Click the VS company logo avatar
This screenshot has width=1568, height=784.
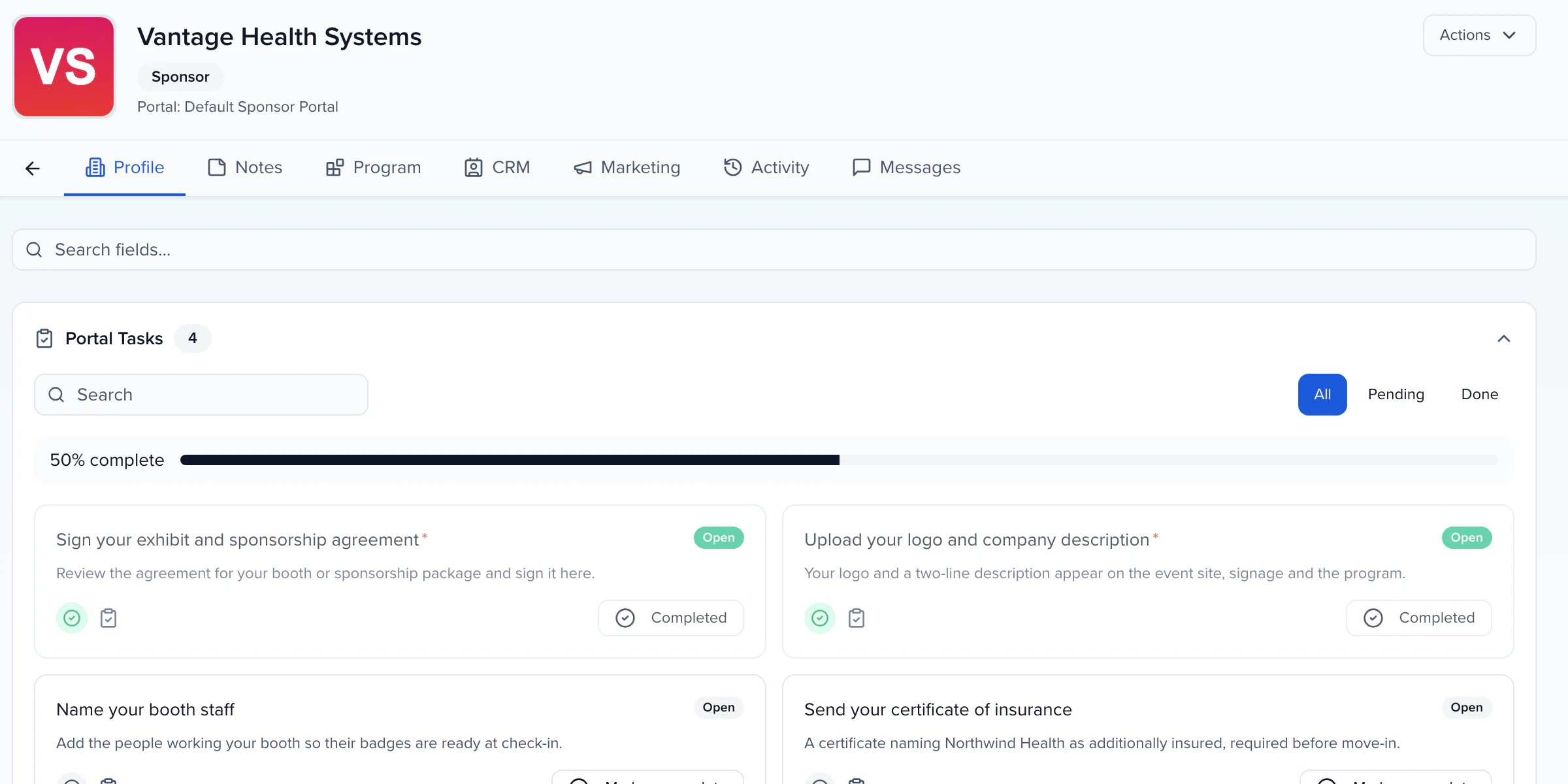coord(64,67)
